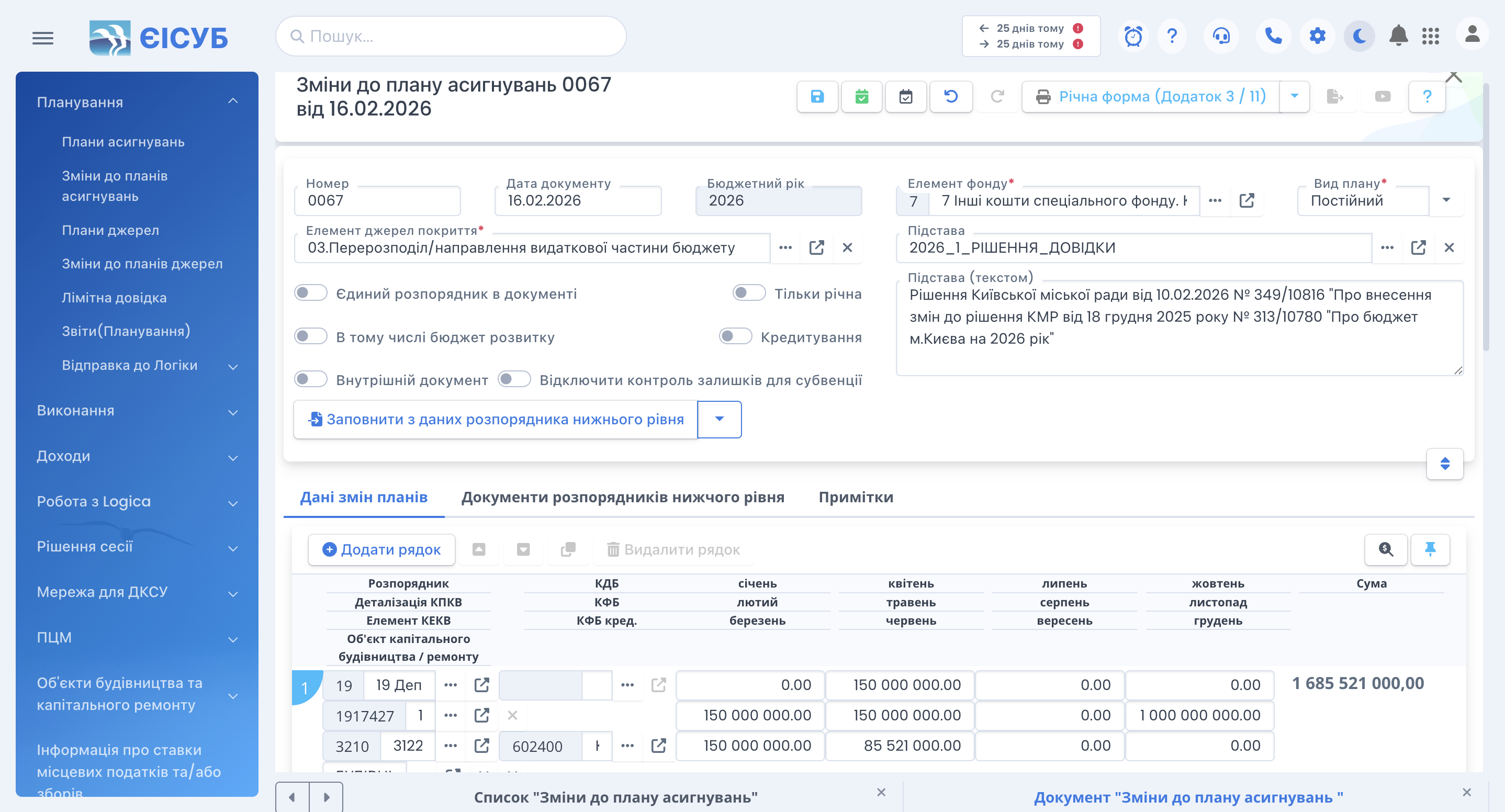Screen dimensions: 1505x812
Task: Click the video tutorial icon
Action: [x=1383, y=96]
